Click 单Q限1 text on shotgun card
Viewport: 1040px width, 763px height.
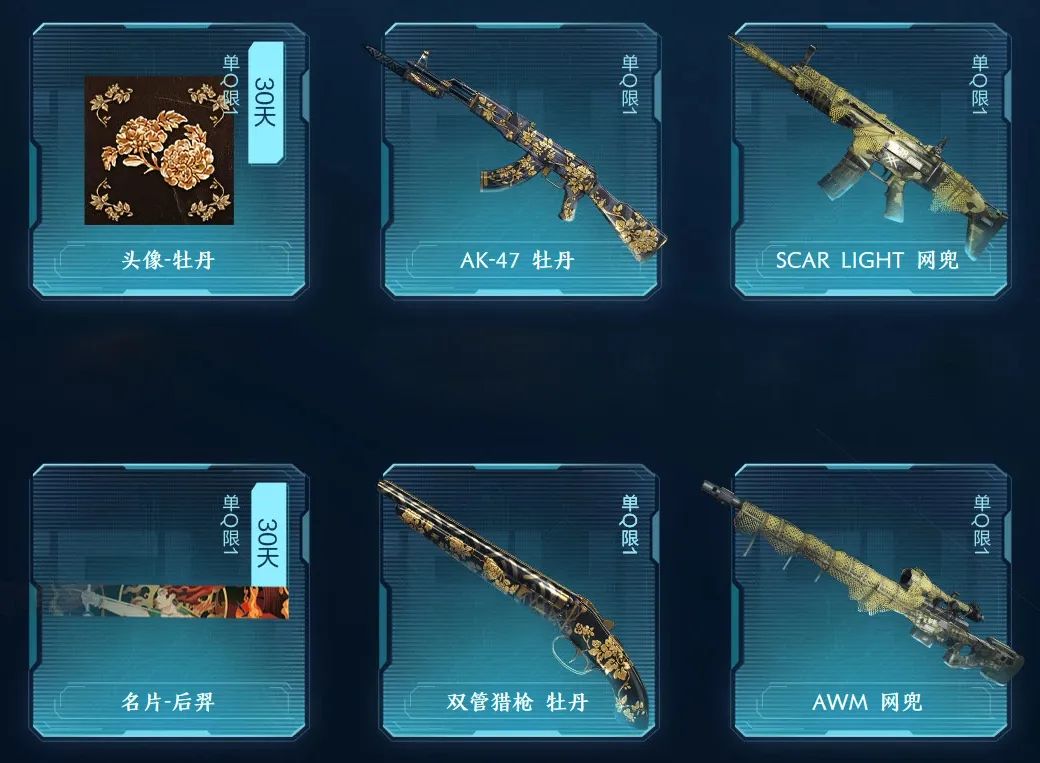630,525
